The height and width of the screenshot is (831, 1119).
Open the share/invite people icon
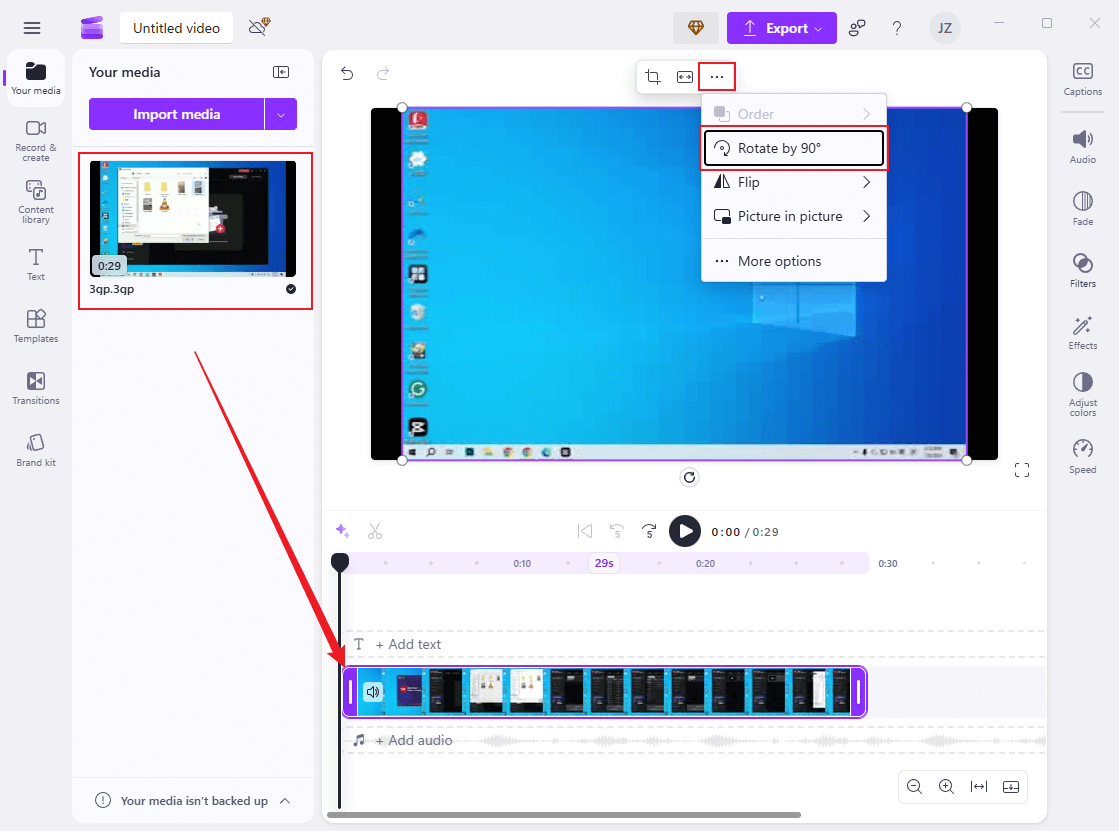[857, 28]
